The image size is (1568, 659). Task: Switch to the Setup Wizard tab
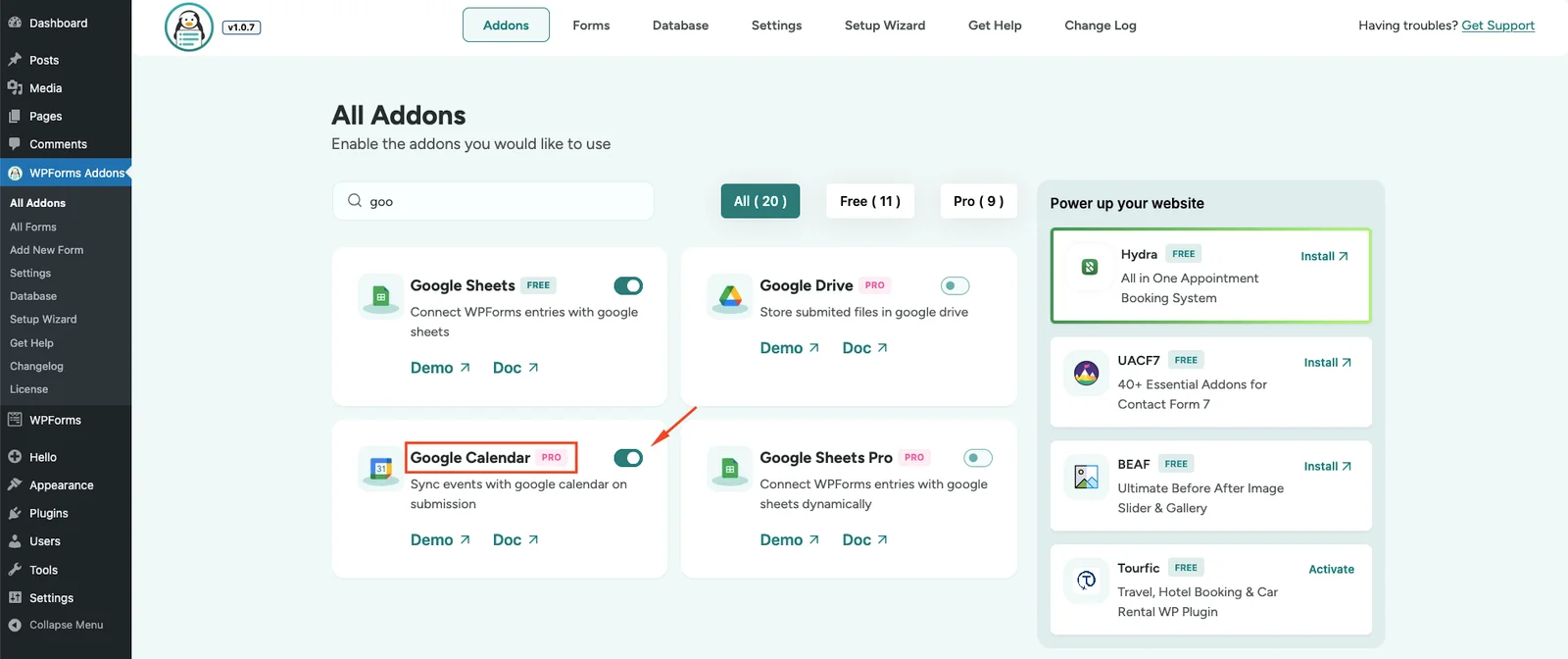[x=884, y=25]
